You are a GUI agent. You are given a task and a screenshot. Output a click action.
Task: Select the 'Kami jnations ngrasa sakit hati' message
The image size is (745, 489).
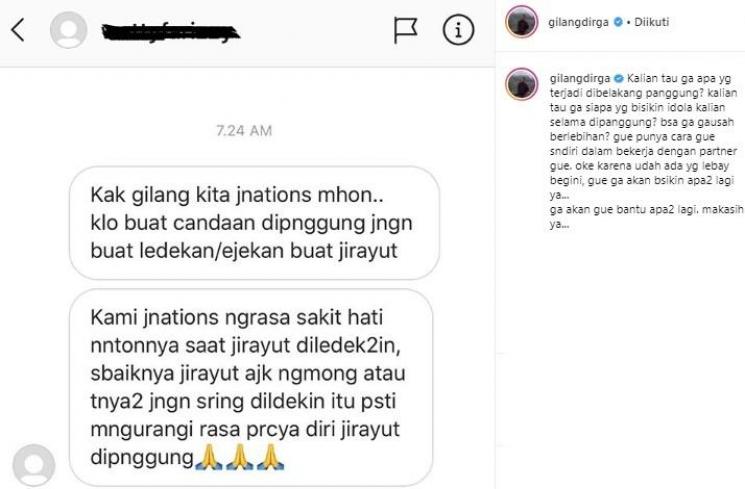point(251,387)
